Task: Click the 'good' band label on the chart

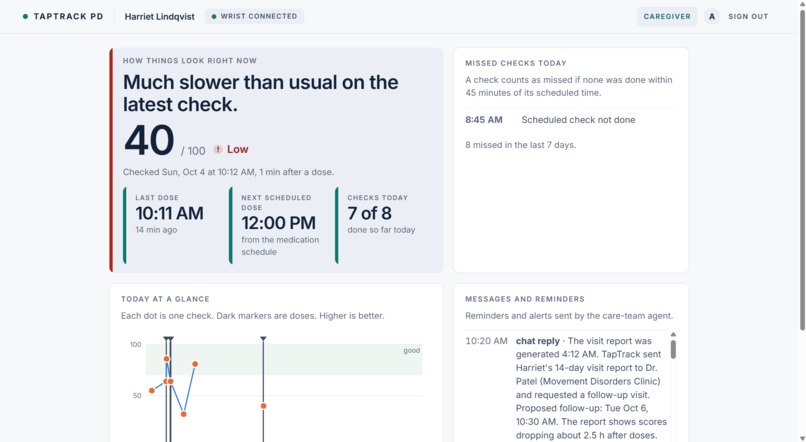Action: pyautogui.click(x=411, y=351)
